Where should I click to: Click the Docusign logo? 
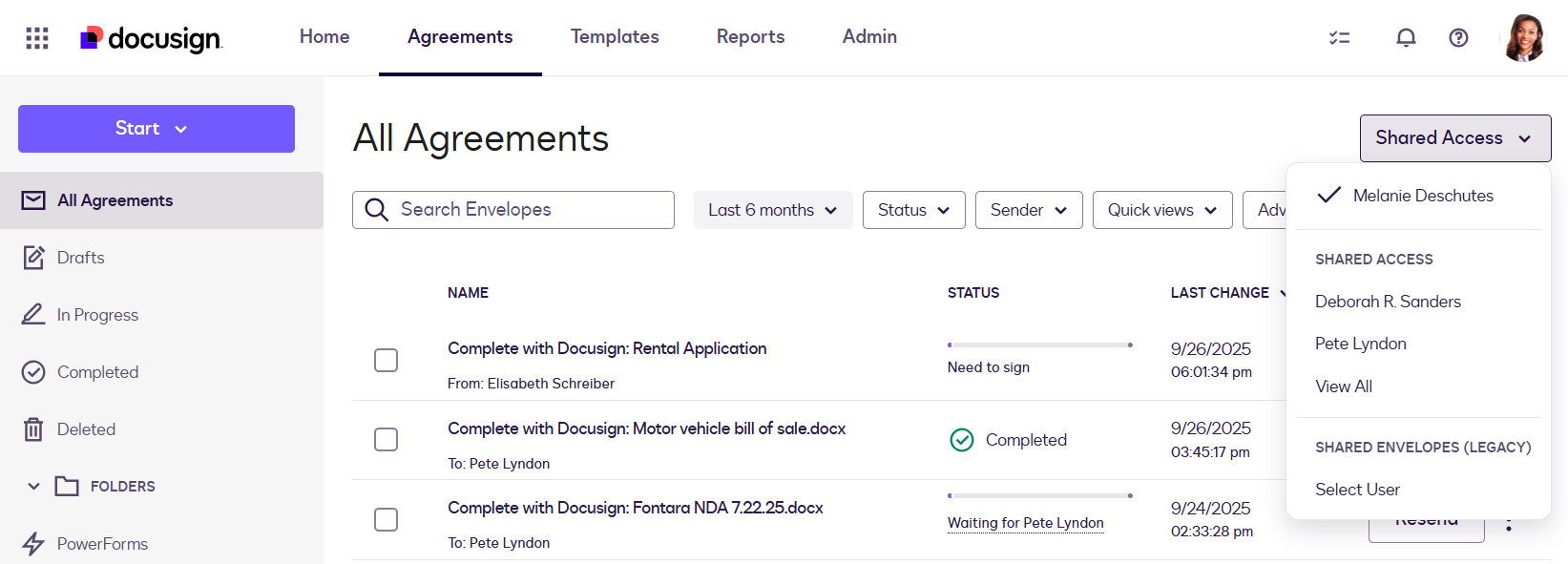[x=151, y=38]
